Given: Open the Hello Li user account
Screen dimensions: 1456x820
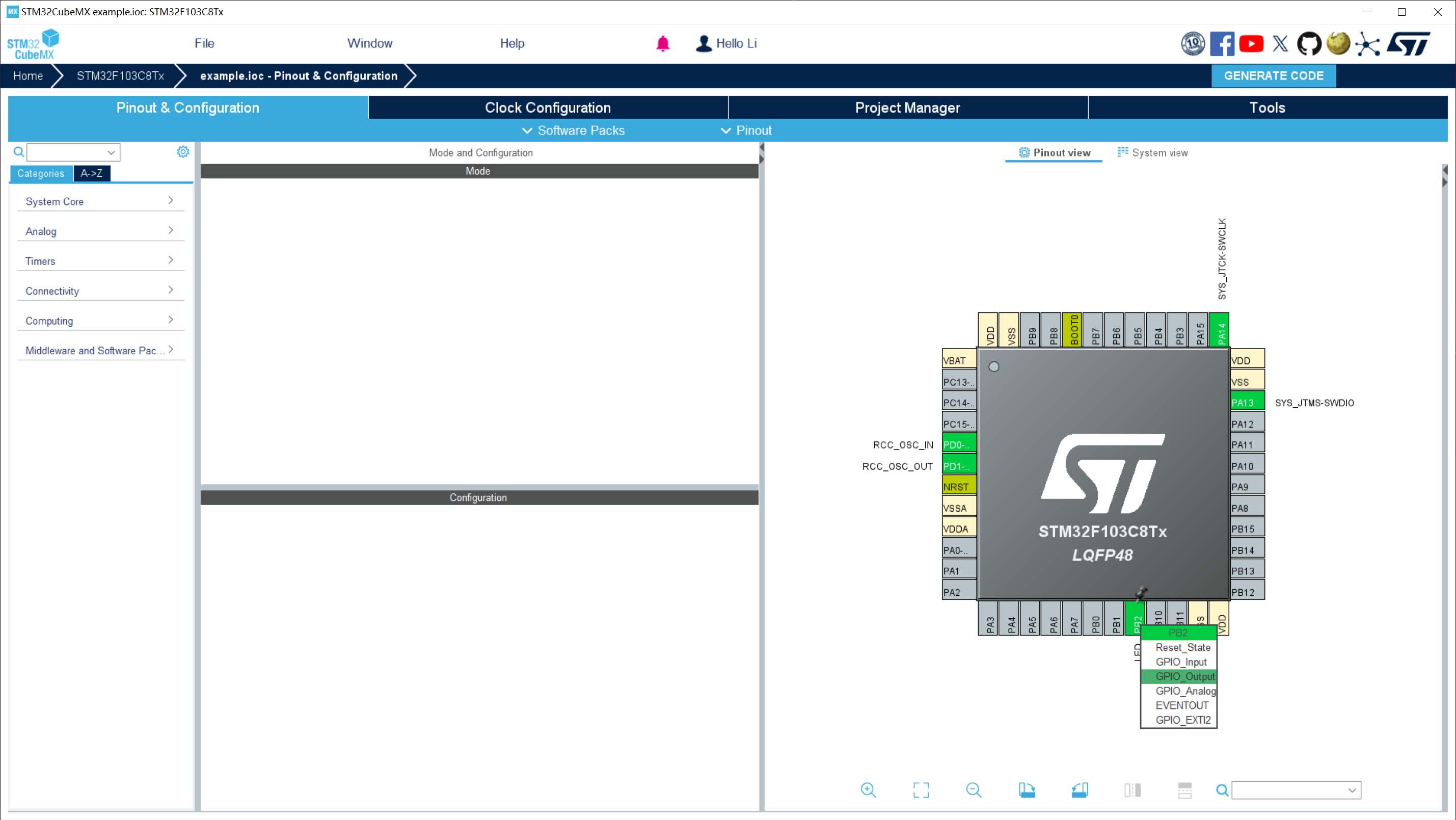Looking at the screenshot, I should coord(726,43).
